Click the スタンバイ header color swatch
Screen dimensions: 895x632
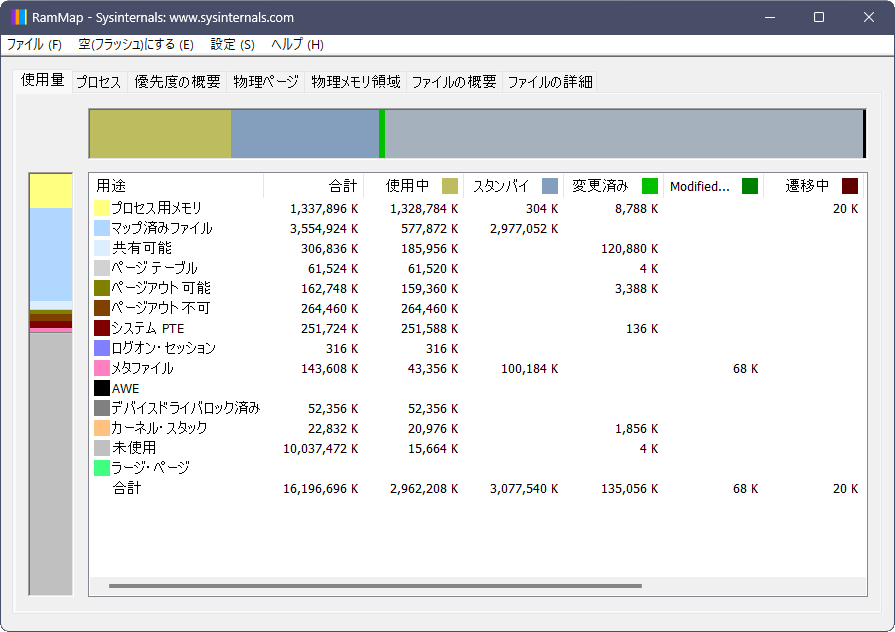550,185
